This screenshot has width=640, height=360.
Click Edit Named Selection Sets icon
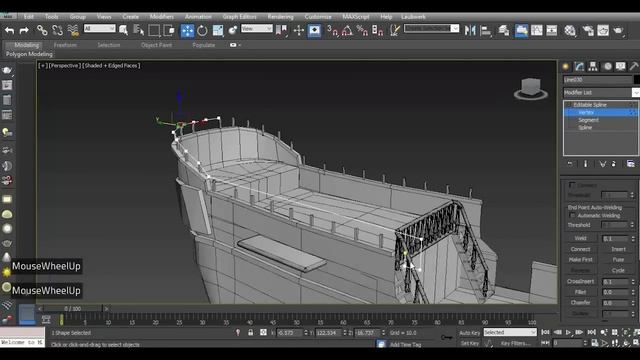(395, 30)
